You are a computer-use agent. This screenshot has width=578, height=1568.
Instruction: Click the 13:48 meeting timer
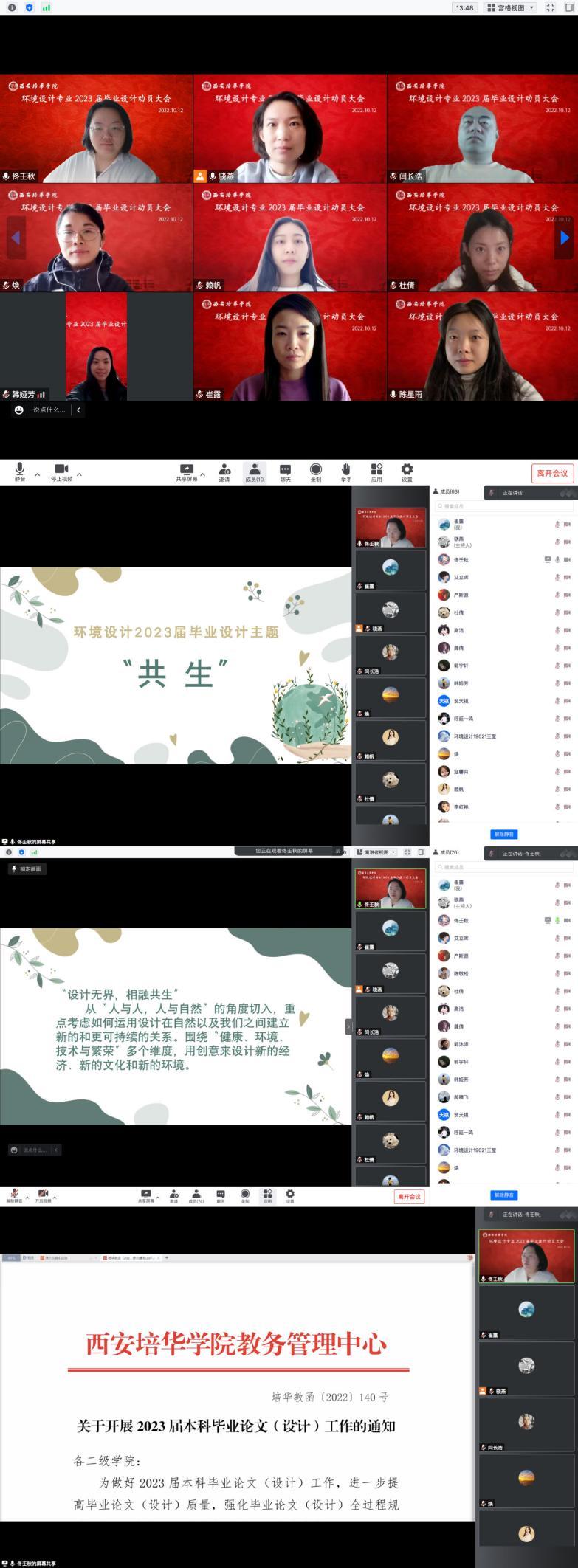464,7
